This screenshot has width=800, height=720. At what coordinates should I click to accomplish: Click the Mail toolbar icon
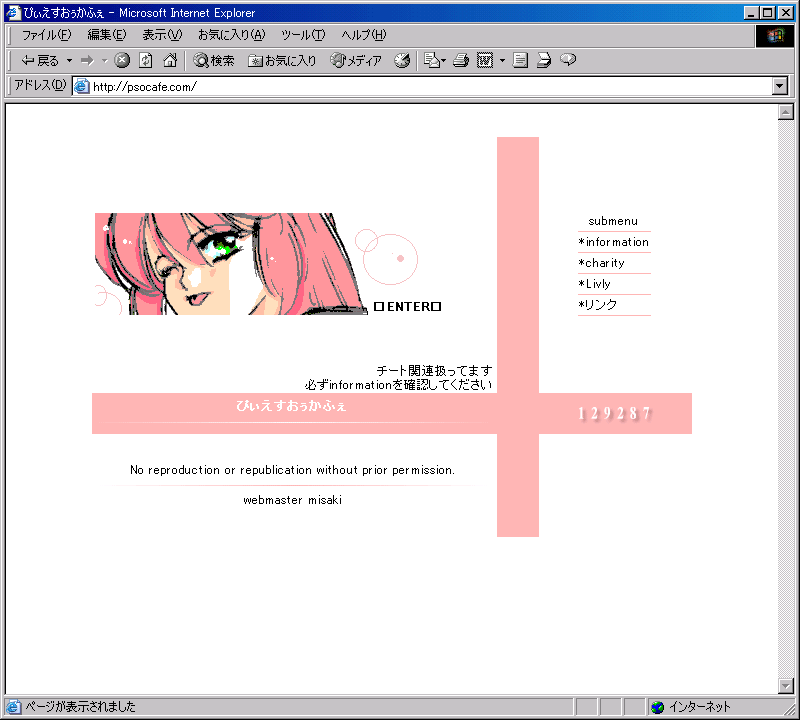432,60
